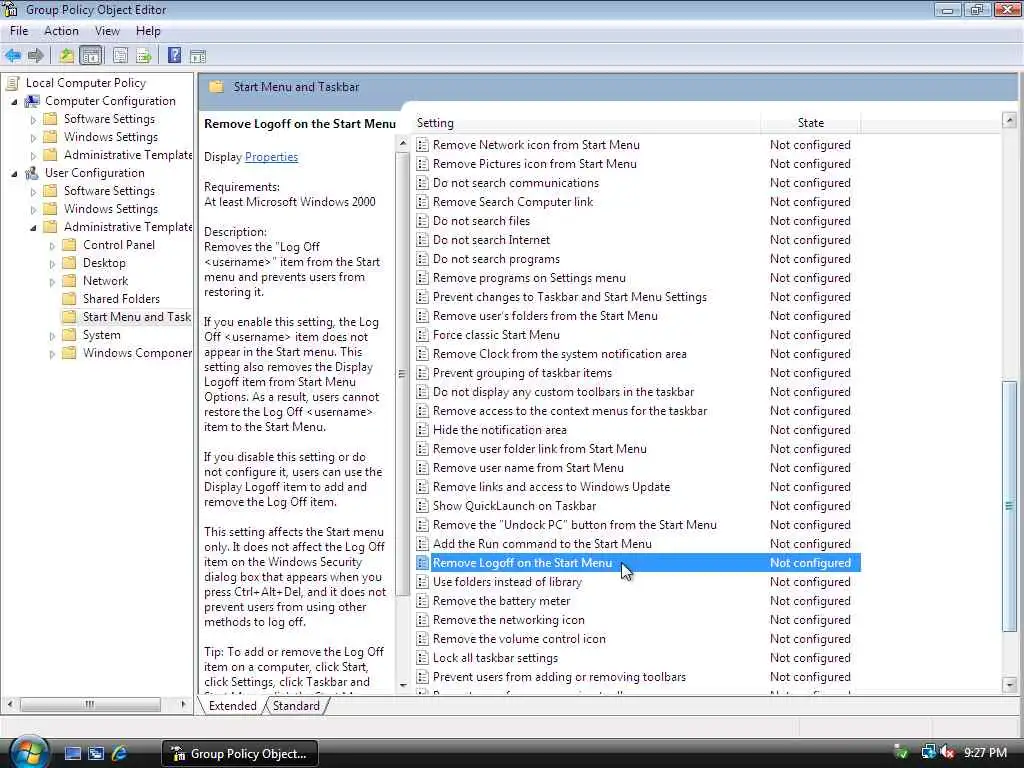This screenshot has width=1024, height=768.
Task: Open Help via blue question mark icon
Action: 174,56
